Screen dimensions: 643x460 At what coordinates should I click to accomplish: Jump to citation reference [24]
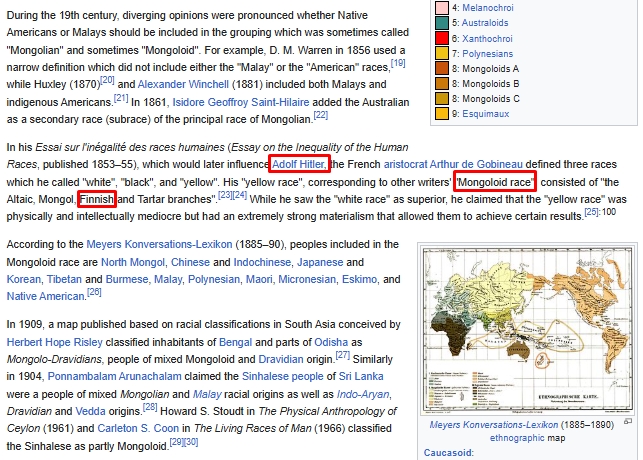pos(239,195)
